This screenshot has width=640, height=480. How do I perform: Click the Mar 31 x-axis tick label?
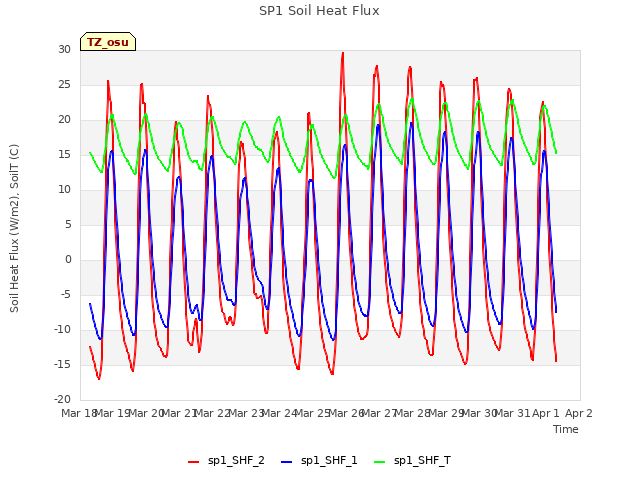click(512, 413)
